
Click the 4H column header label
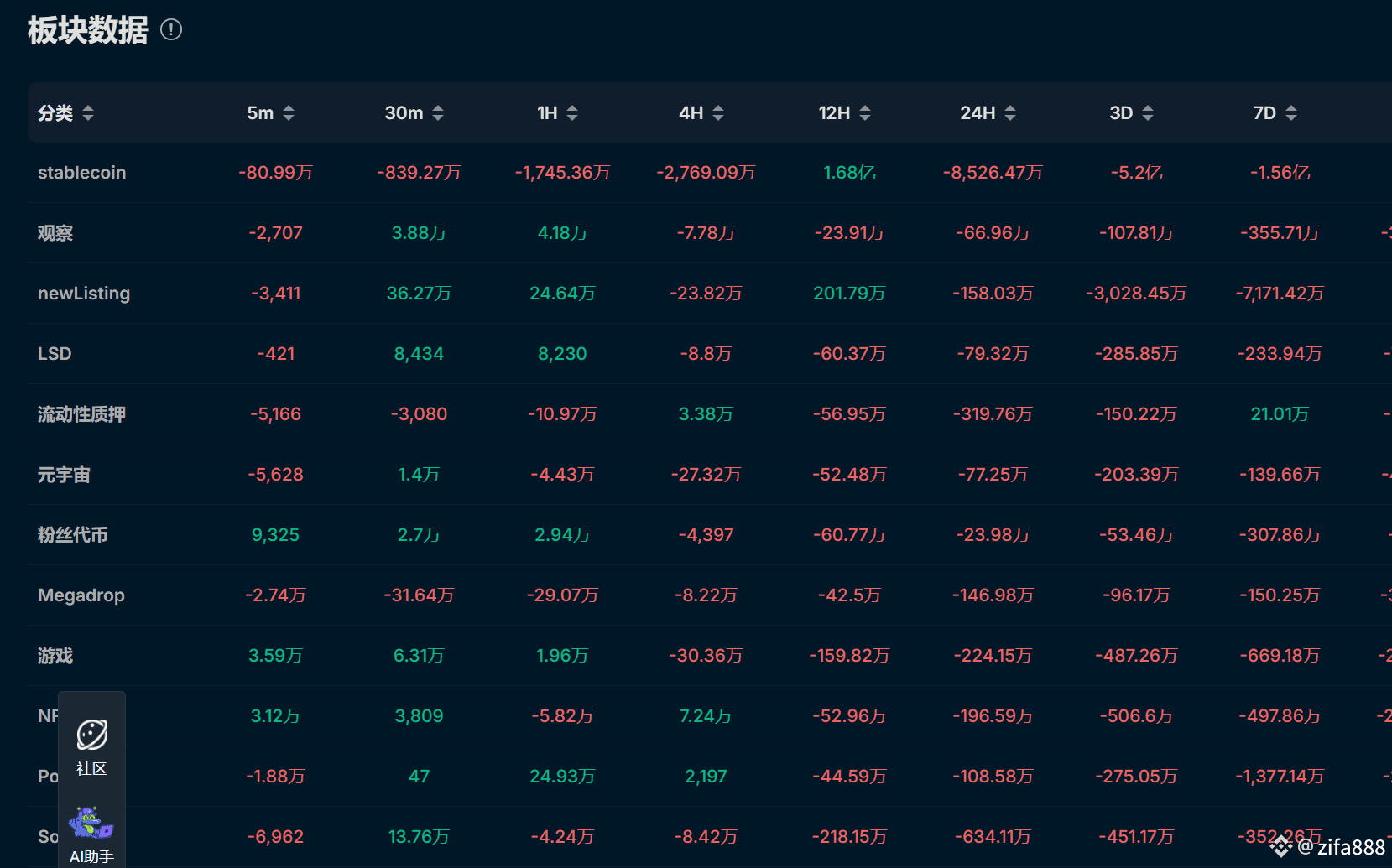pyautogui.click(x=691, y=113)
